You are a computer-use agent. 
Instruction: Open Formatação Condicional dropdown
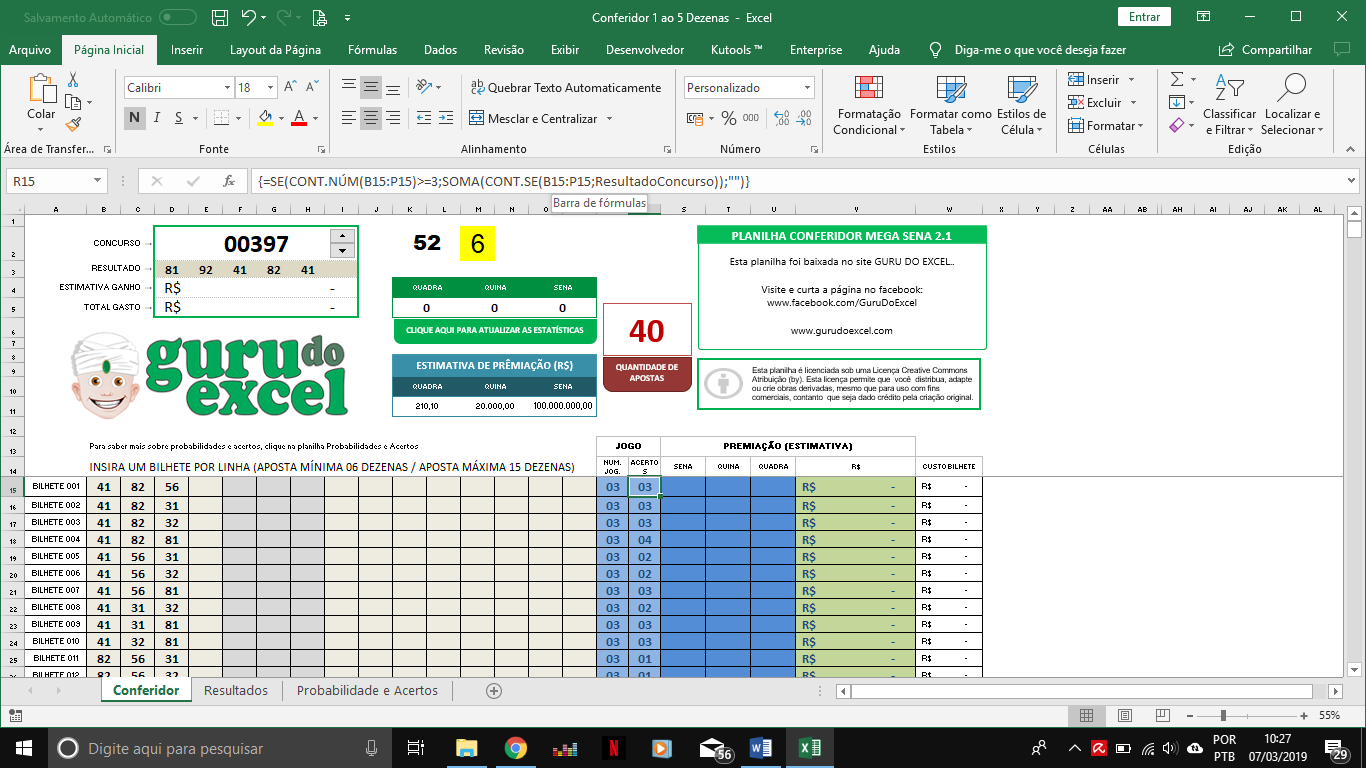tap(869, 106)
